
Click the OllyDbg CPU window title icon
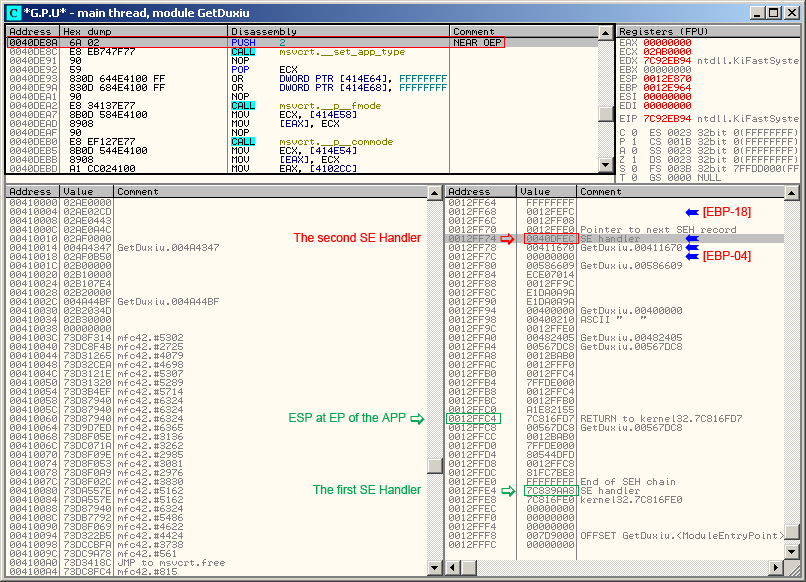(x=13, y=13)
